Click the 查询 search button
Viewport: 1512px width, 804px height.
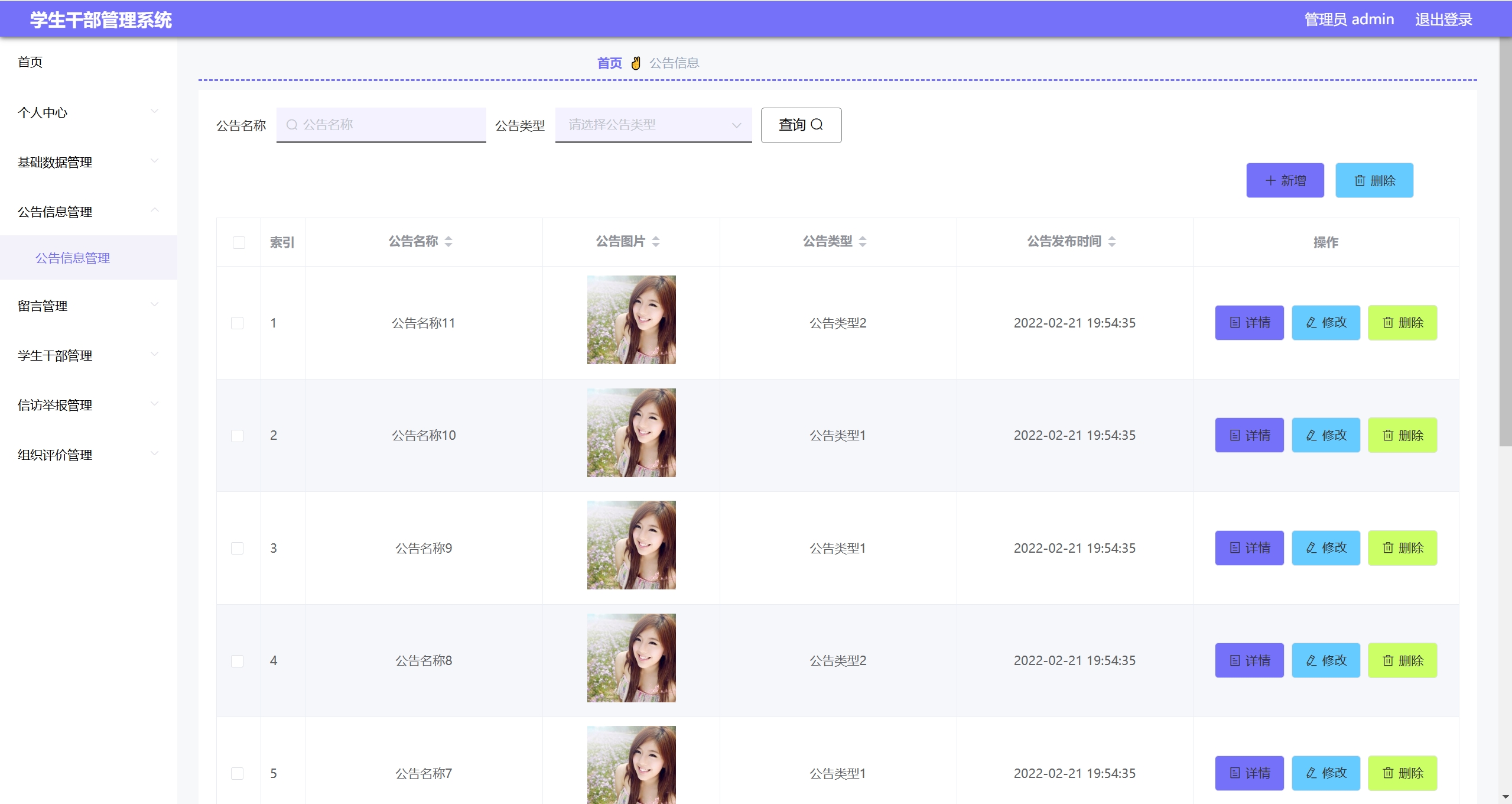tap(801, 125)
